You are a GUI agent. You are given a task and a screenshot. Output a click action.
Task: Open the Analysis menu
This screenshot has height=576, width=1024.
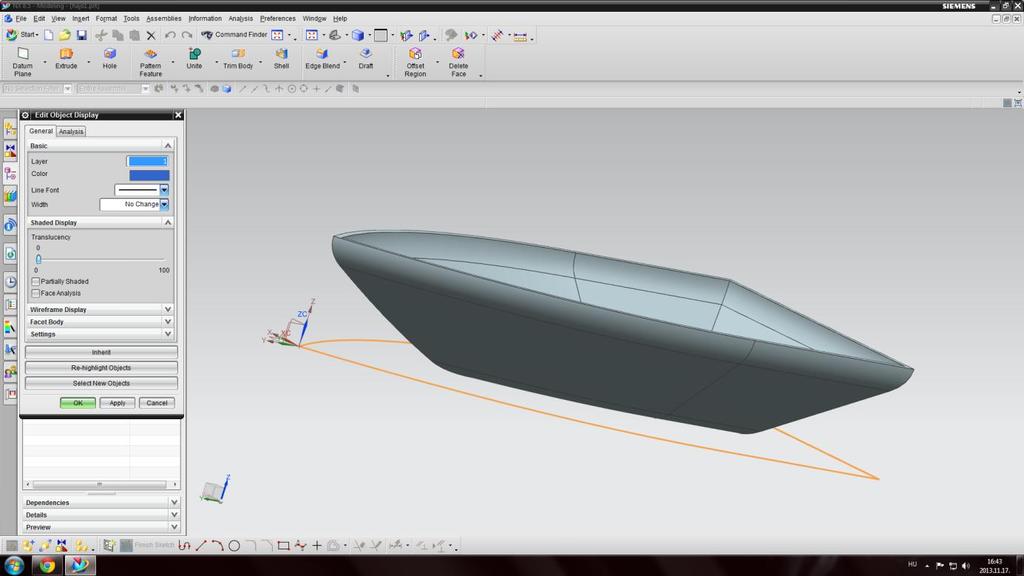click(x=240, y=19)
